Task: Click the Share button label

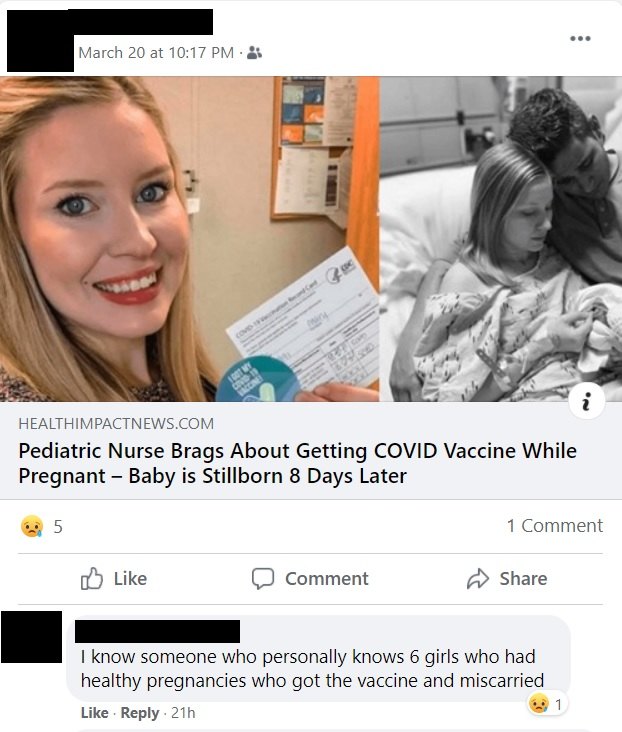Action: point(523,578)
